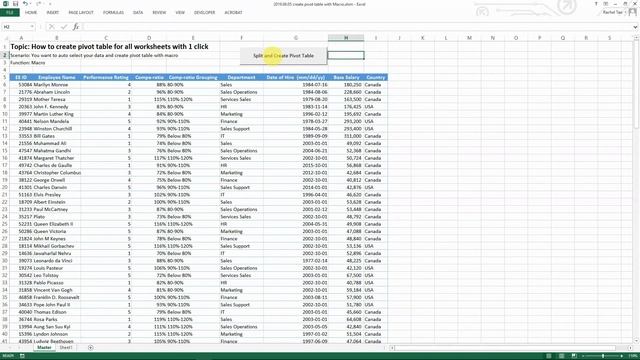Open the Undo history dropdown arrow
The image size is (640, 360).
coord(31,4)
